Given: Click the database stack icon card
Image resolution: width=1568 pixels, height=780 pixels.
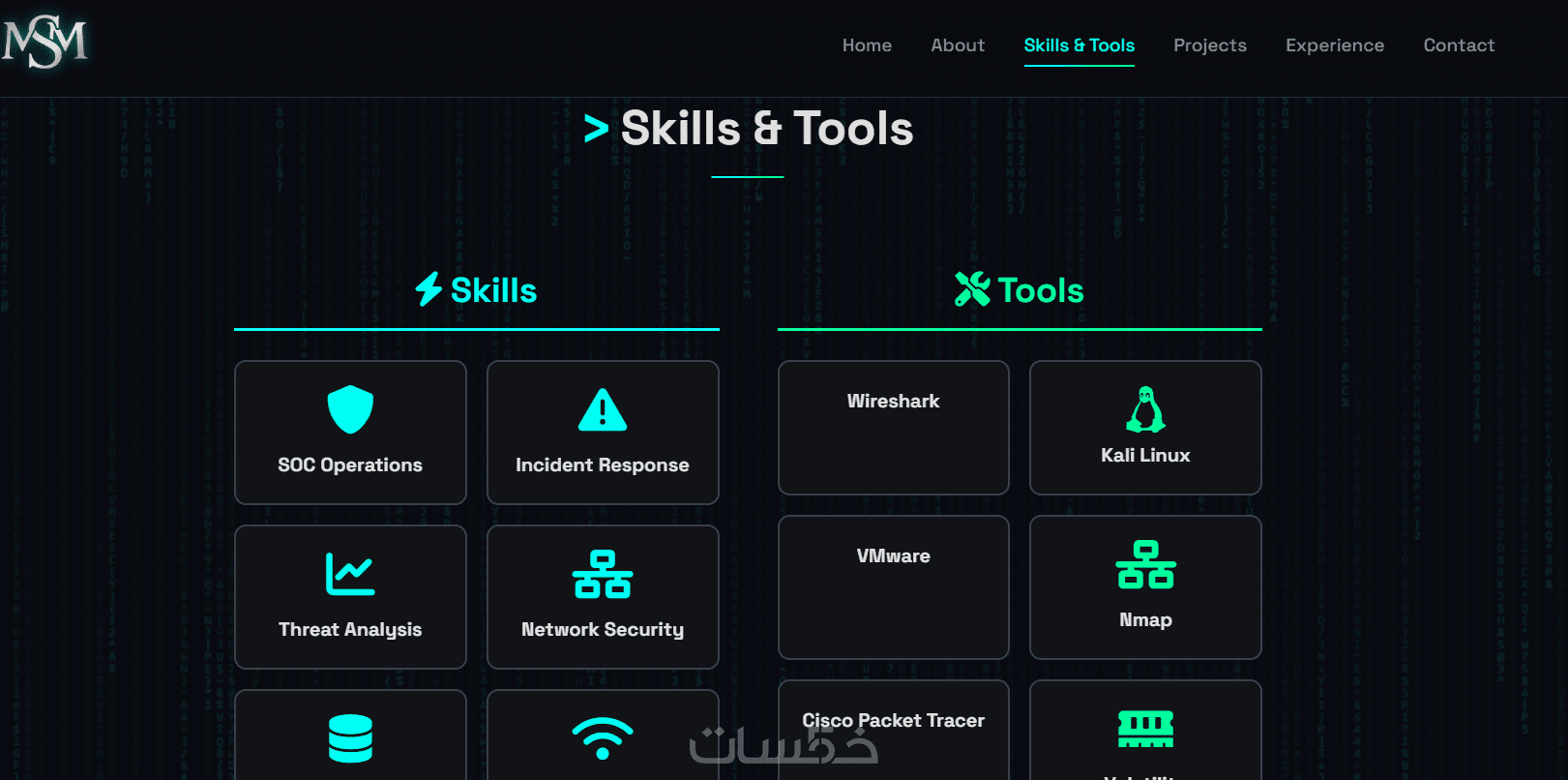Looking at the screenshot, I should click(350, 735).
